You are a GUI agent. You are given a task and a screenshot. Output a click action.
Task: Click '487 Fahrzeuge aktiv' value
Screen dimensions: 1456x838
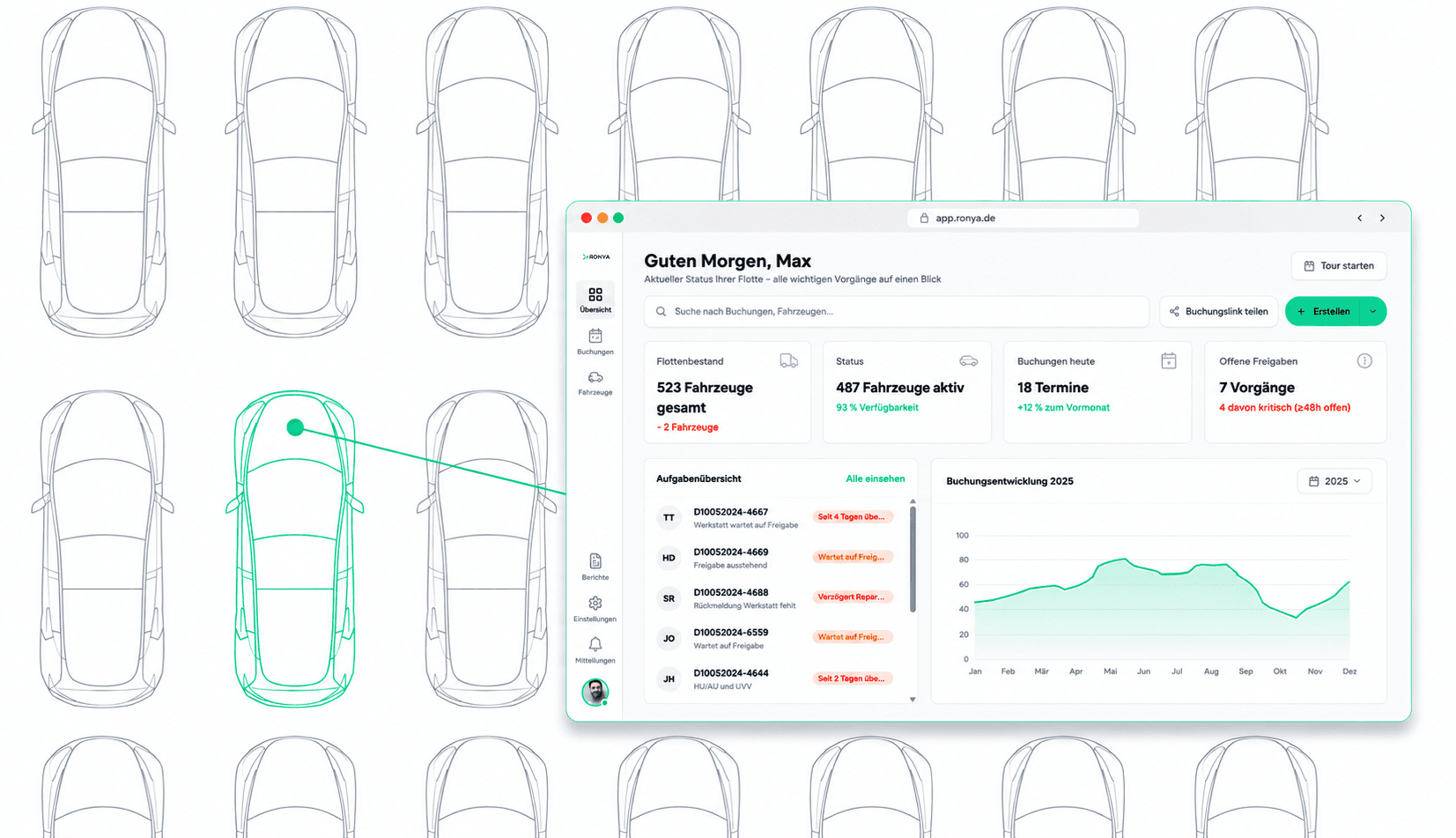pyautogui.click(x=900, y=388)
